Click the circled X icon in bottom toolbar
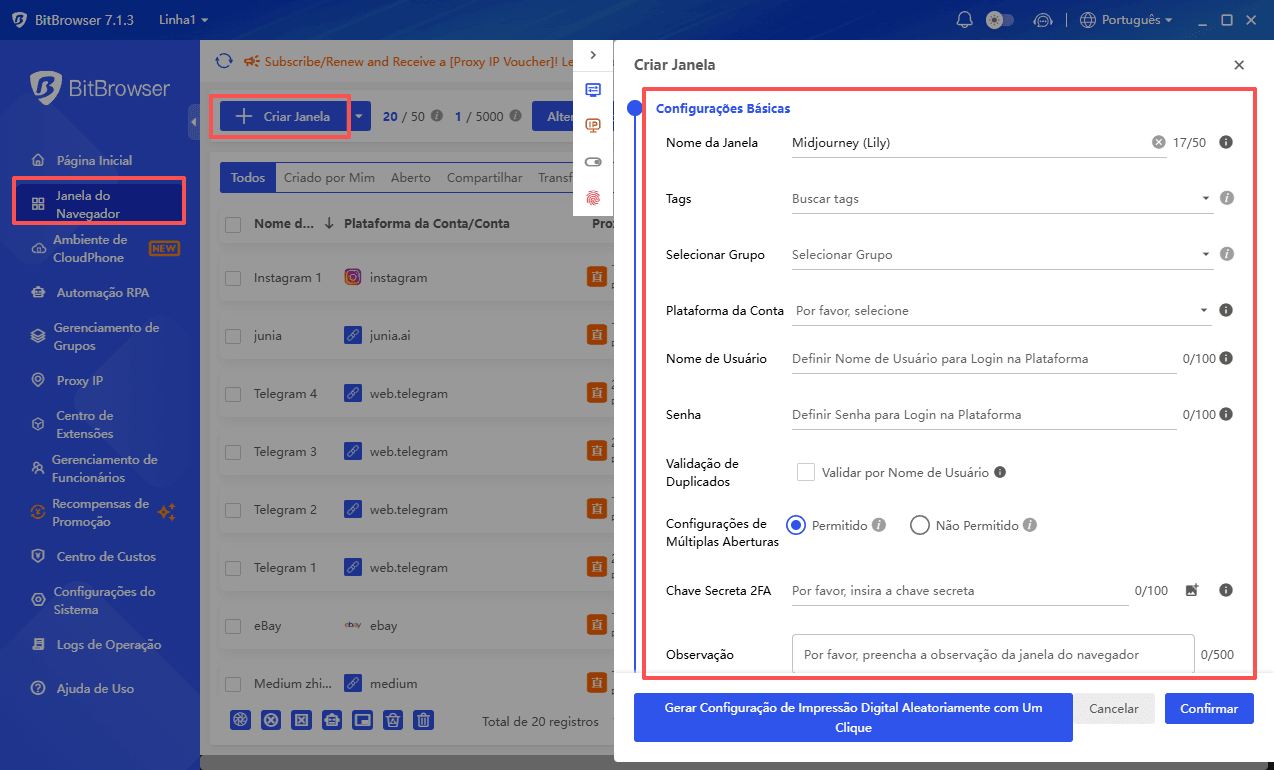 pos(271,720)
